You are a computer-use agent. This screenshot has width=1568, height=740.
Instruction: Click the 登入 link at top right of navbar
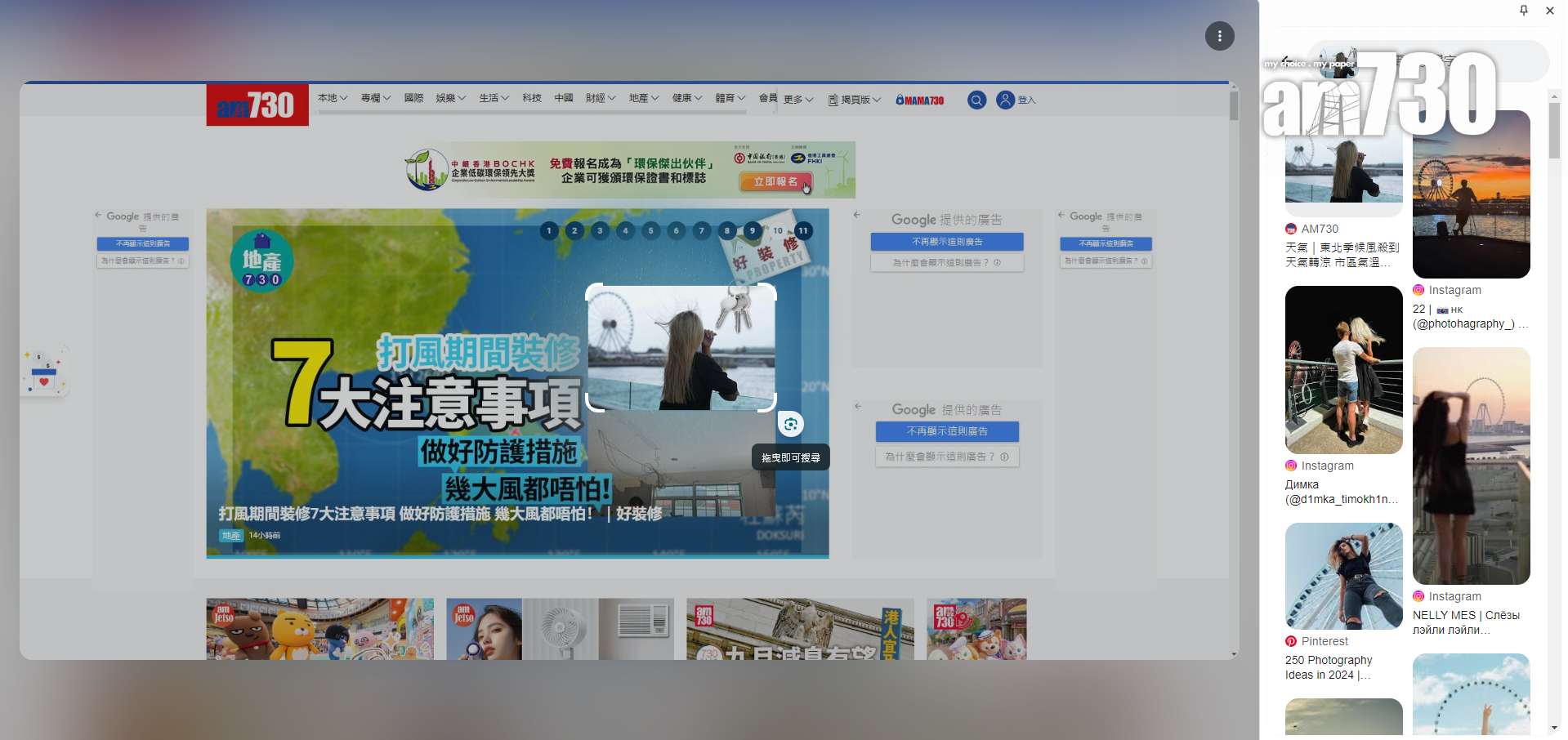point(1026,100)
